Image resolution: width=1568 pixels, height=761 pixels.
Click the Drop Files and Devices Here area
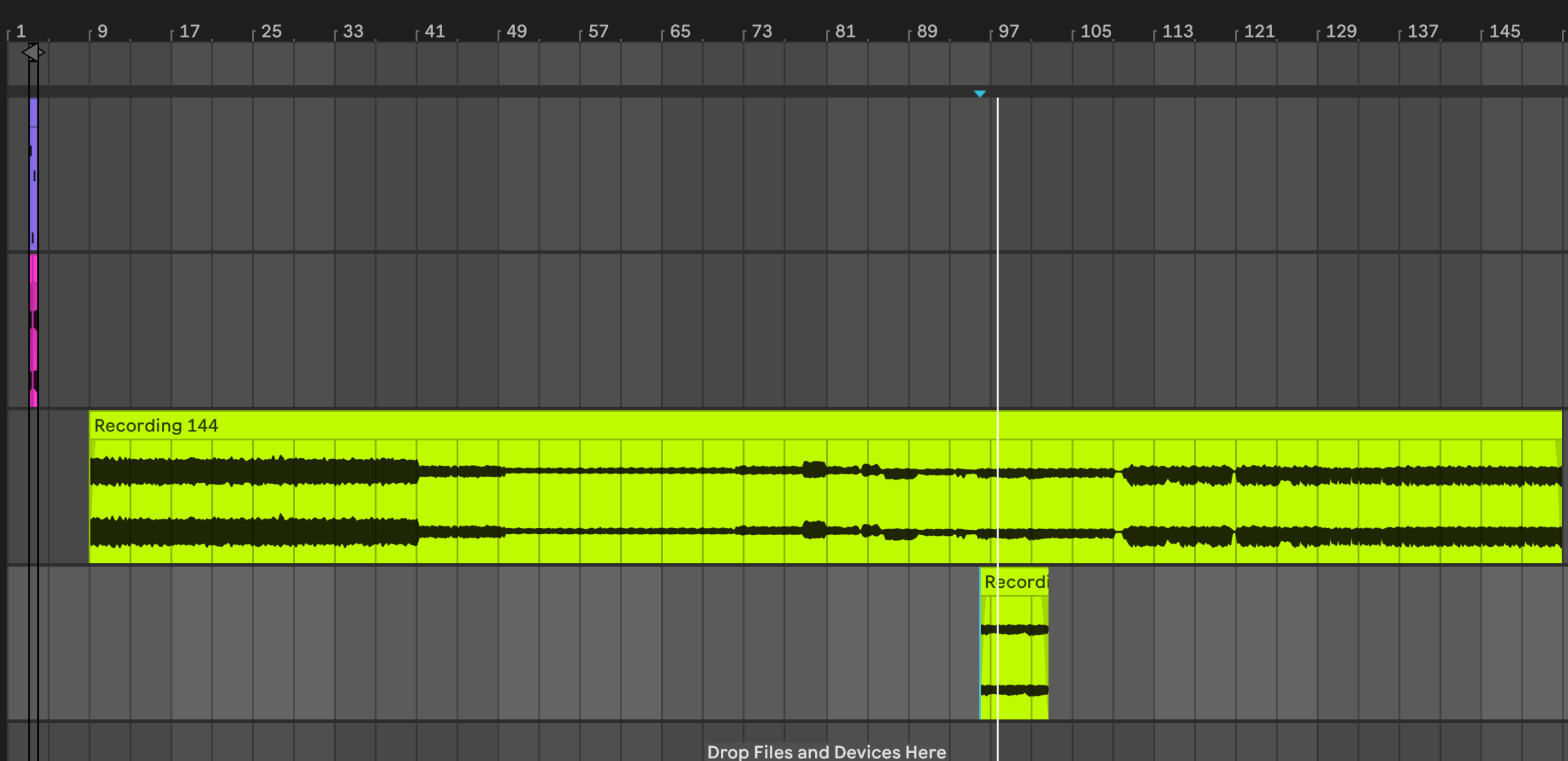tap(826, 751)
